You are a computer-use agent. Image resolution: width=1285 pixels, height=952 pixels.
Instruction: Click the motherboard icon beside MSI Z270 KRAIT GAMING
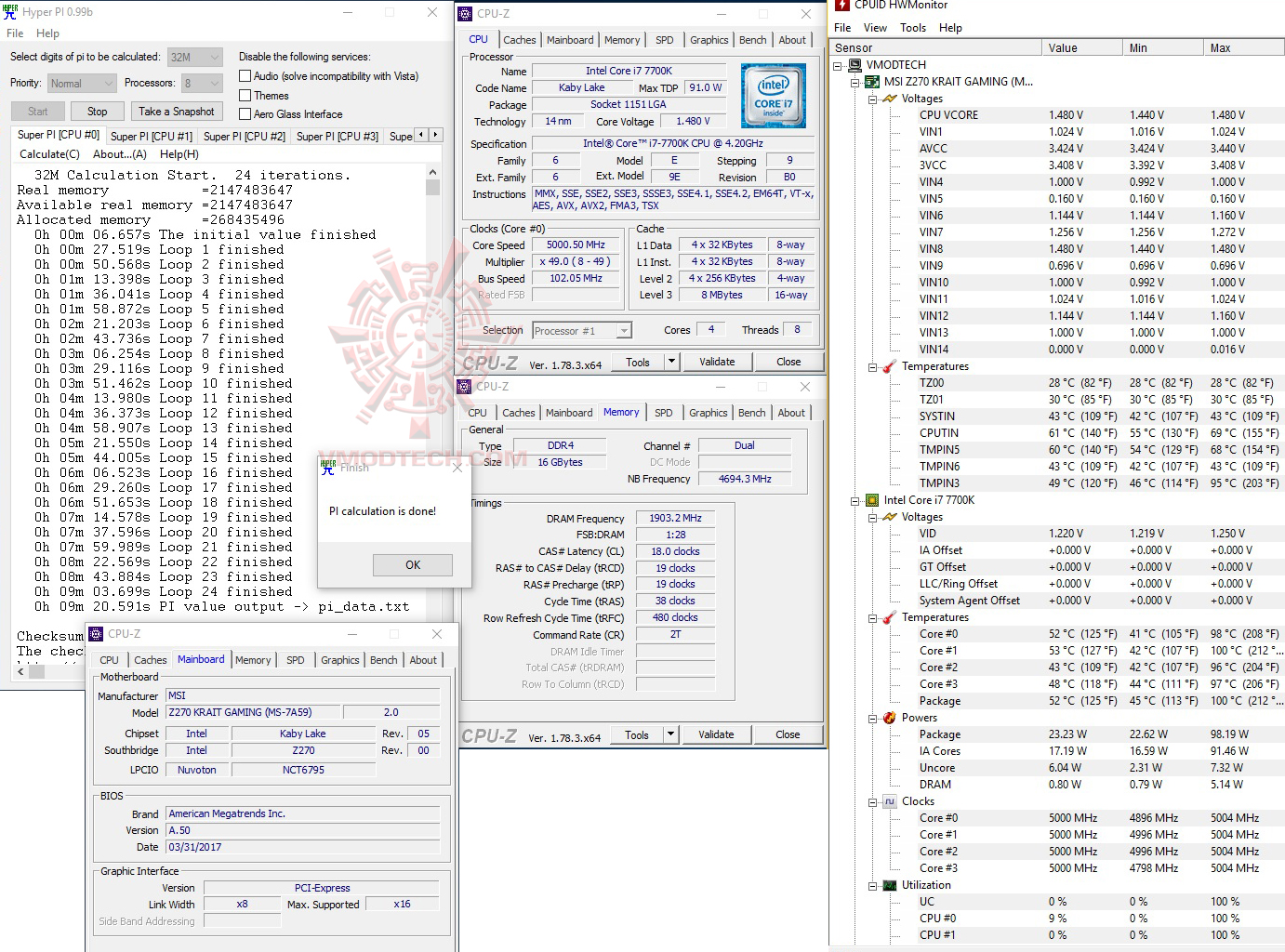[872, 81]
